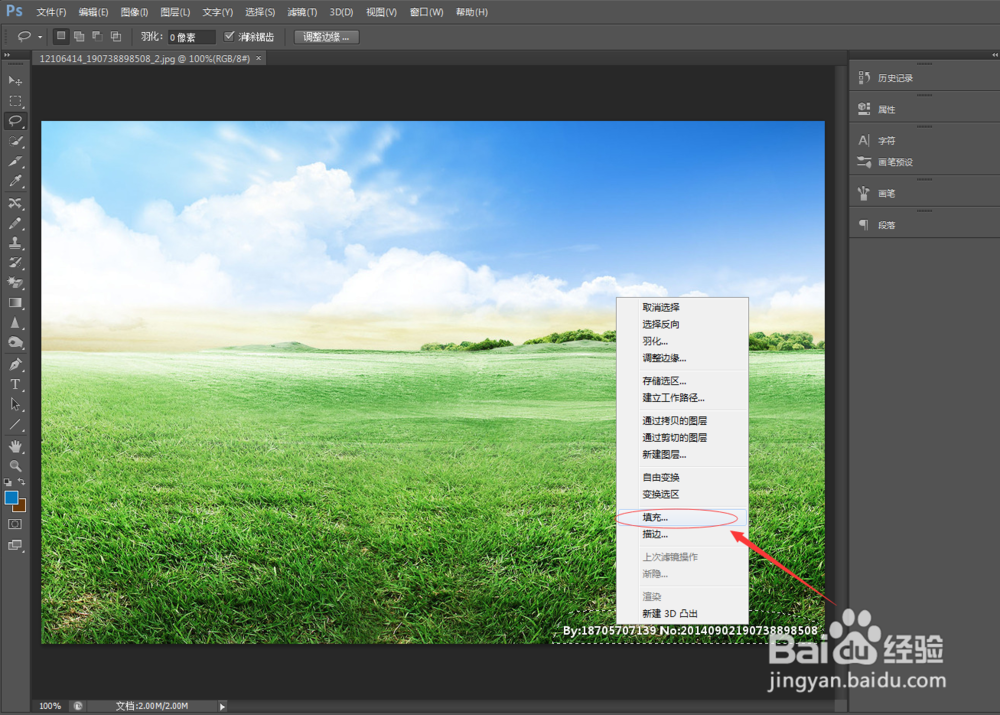
Task: Choose 新建 3D 凸出 in the context menu
Action: click(682, 614)
